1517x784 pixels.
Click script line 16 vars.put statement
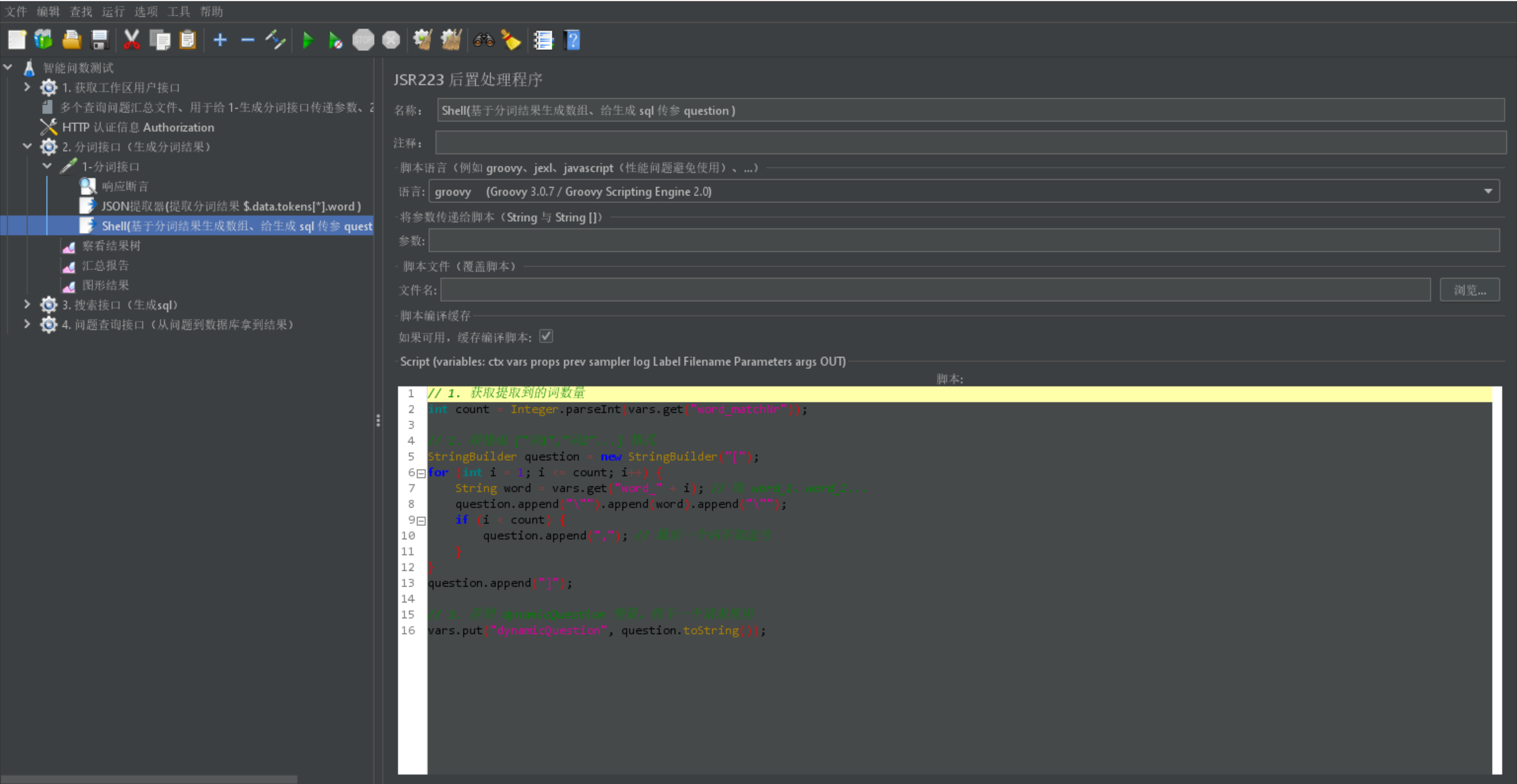click(x=597, y=630)
